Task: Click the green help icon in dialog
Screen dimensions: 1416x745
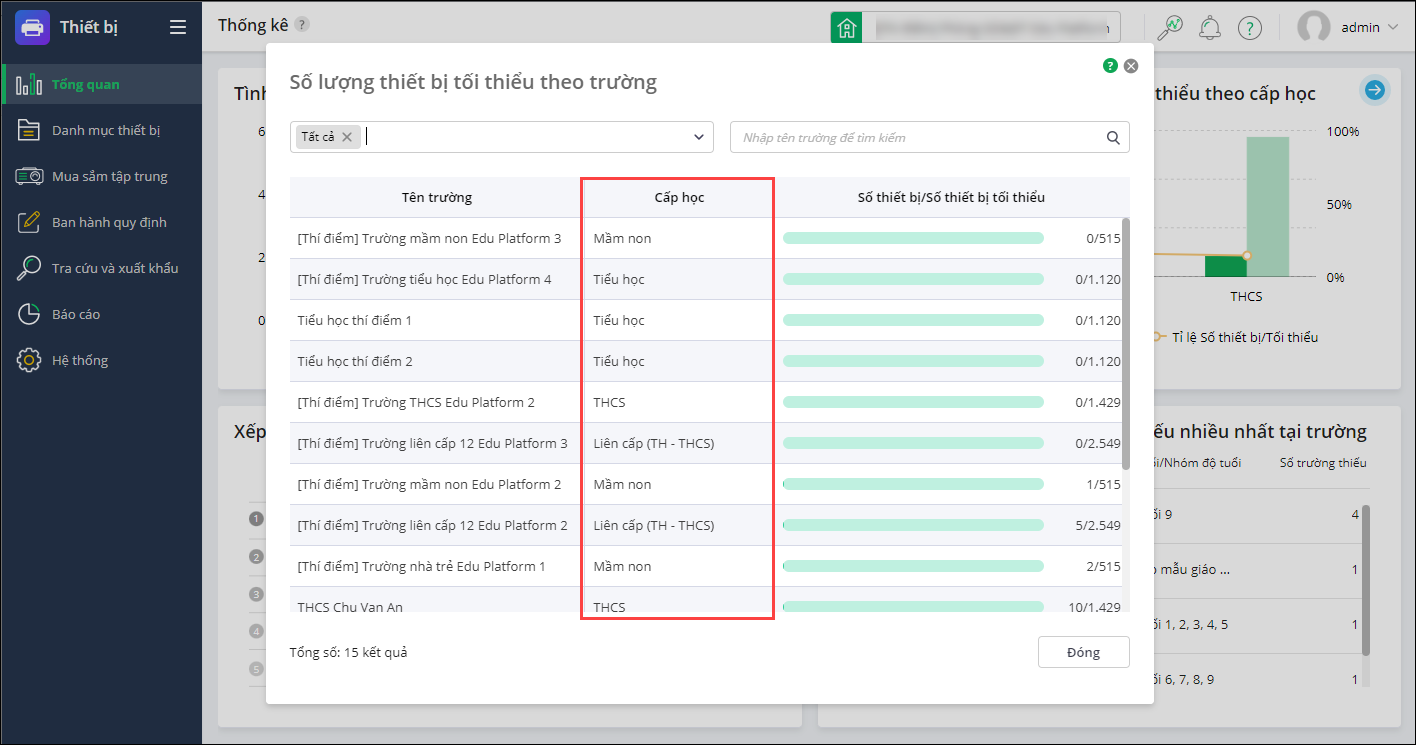Action: point(1110,66)
